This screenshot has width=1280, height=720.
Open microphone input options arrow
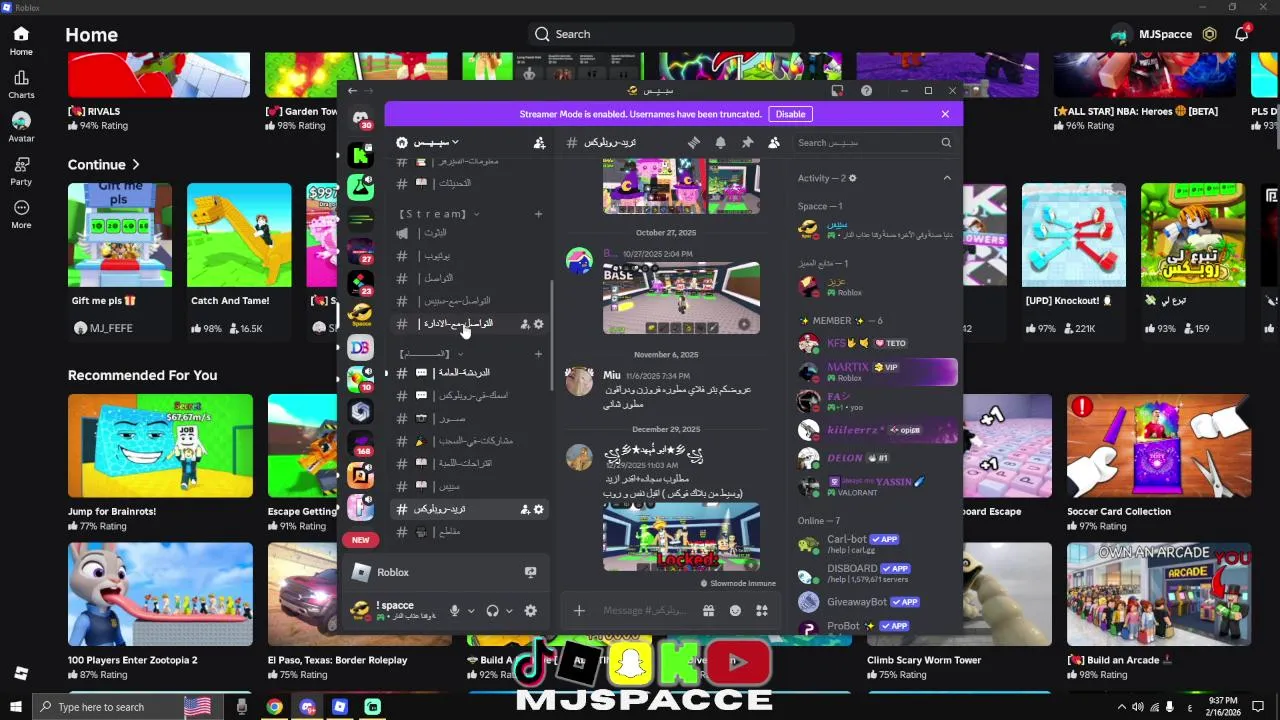coord(471,611)
